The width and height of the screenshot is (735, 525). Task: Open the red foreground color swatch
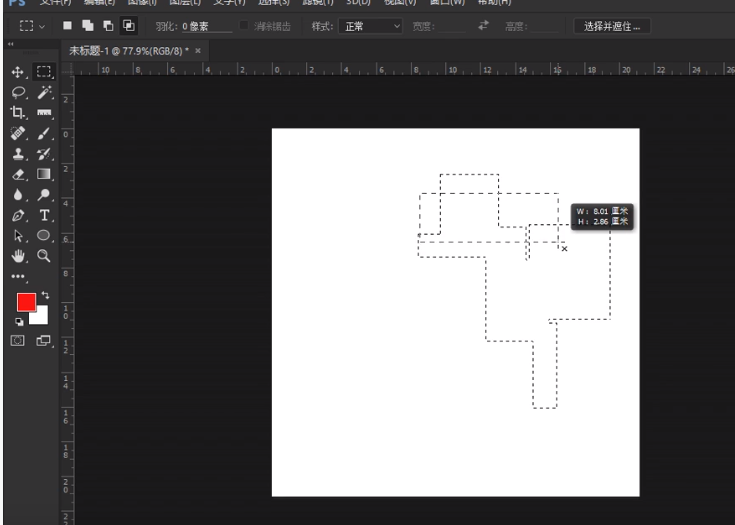click(25, 302)
